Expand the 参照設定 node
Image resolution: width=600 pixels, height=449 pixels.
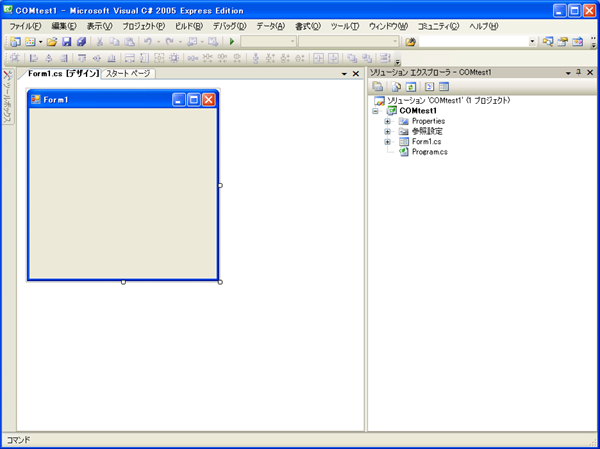click(x=388, y=131)
